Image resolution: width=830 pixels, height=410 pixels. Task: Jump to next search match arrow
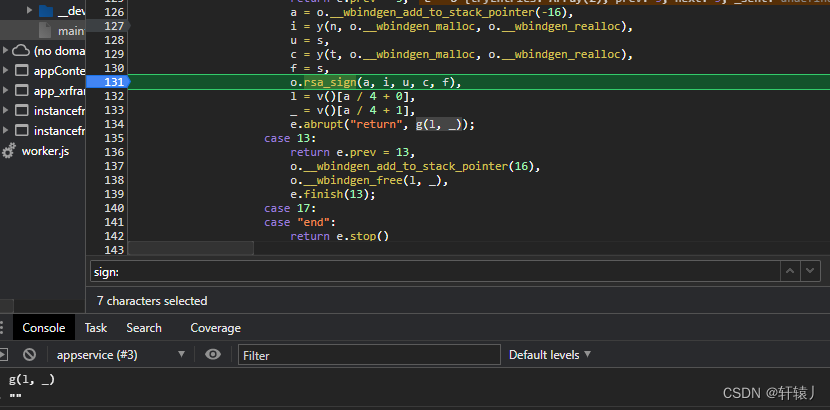(810, 271)
